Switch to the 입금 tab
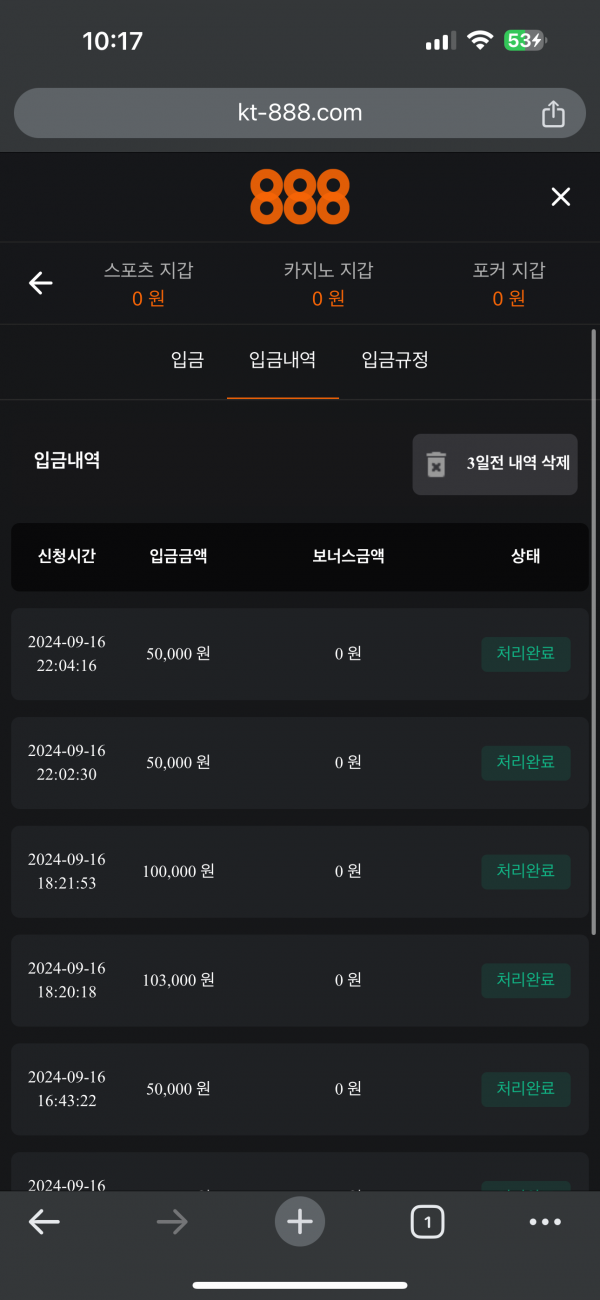600x1300 pixels. [187, 360]
